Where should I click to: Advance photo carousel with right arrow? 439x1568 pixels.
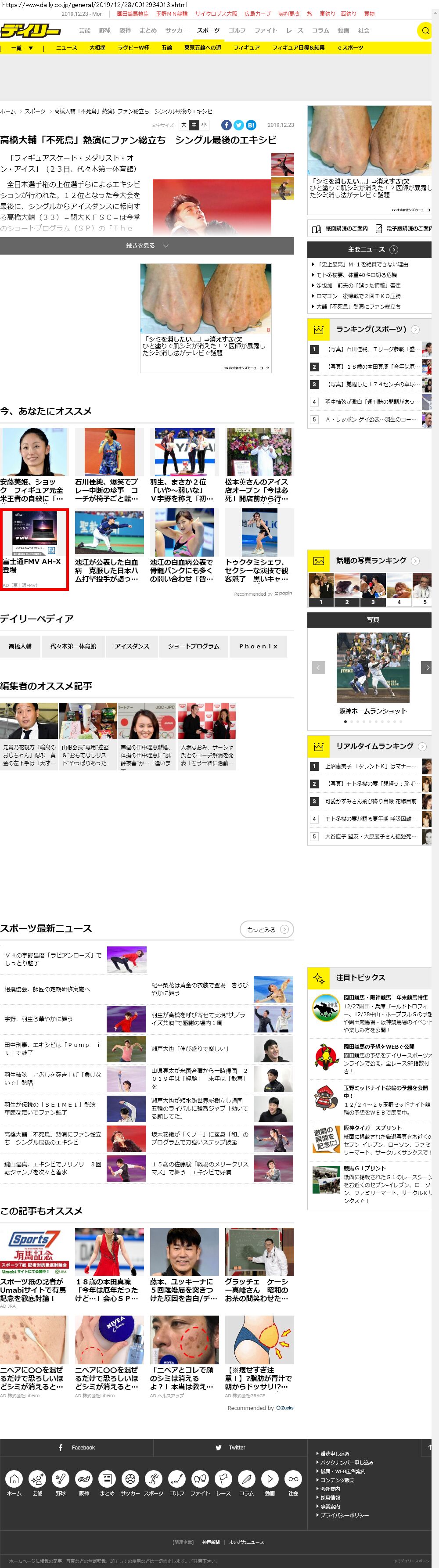click(x=427, y=667)
